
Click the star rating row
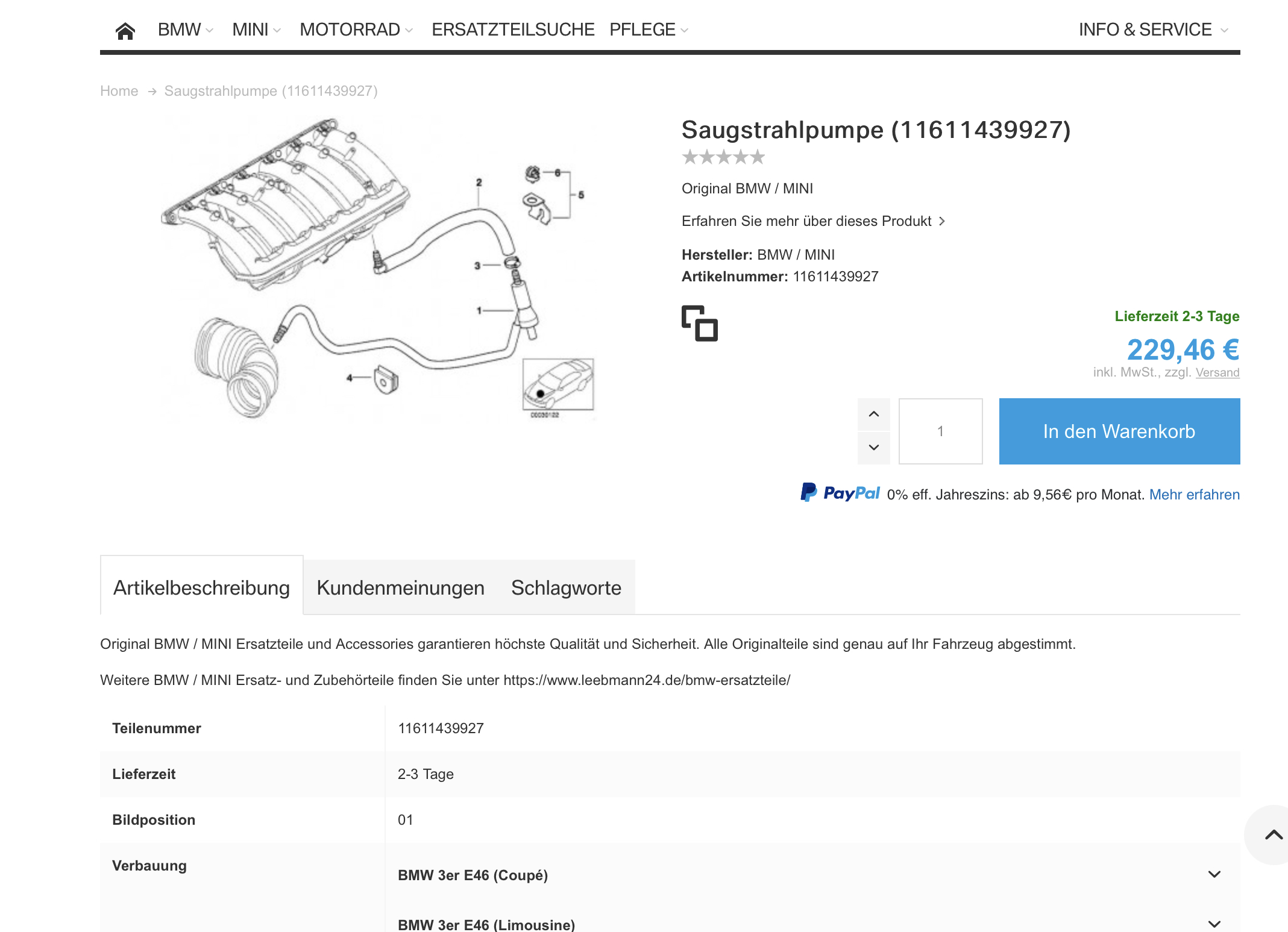point(723,157)
